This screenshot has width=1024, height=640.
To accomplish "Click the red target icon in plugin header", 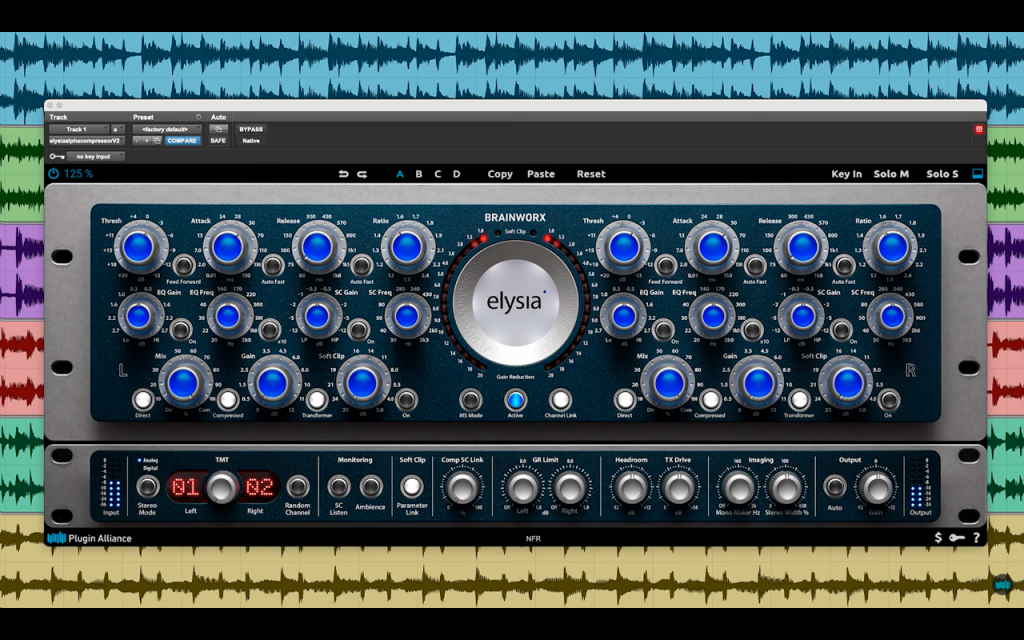I will [x=978, y=129].
